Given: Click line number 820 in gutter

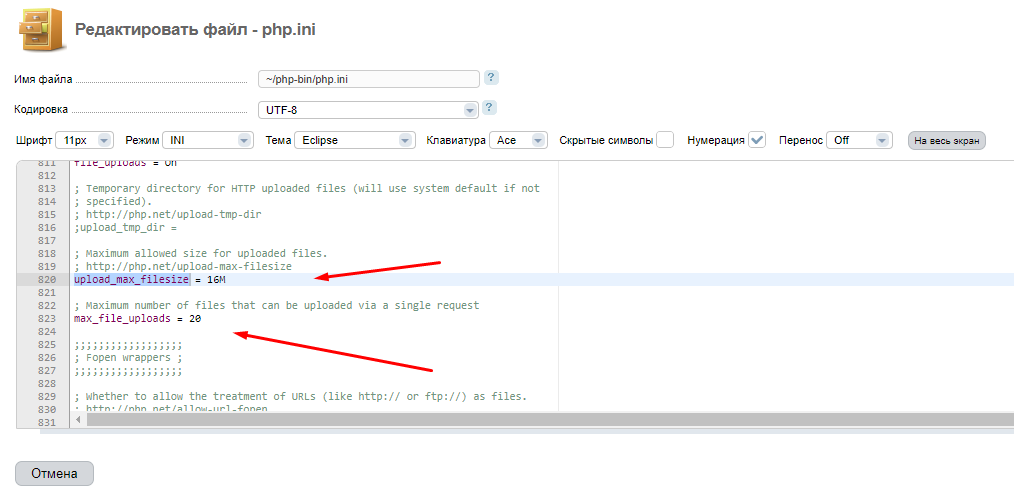Looking at the screenshot, I should [46, 280].
